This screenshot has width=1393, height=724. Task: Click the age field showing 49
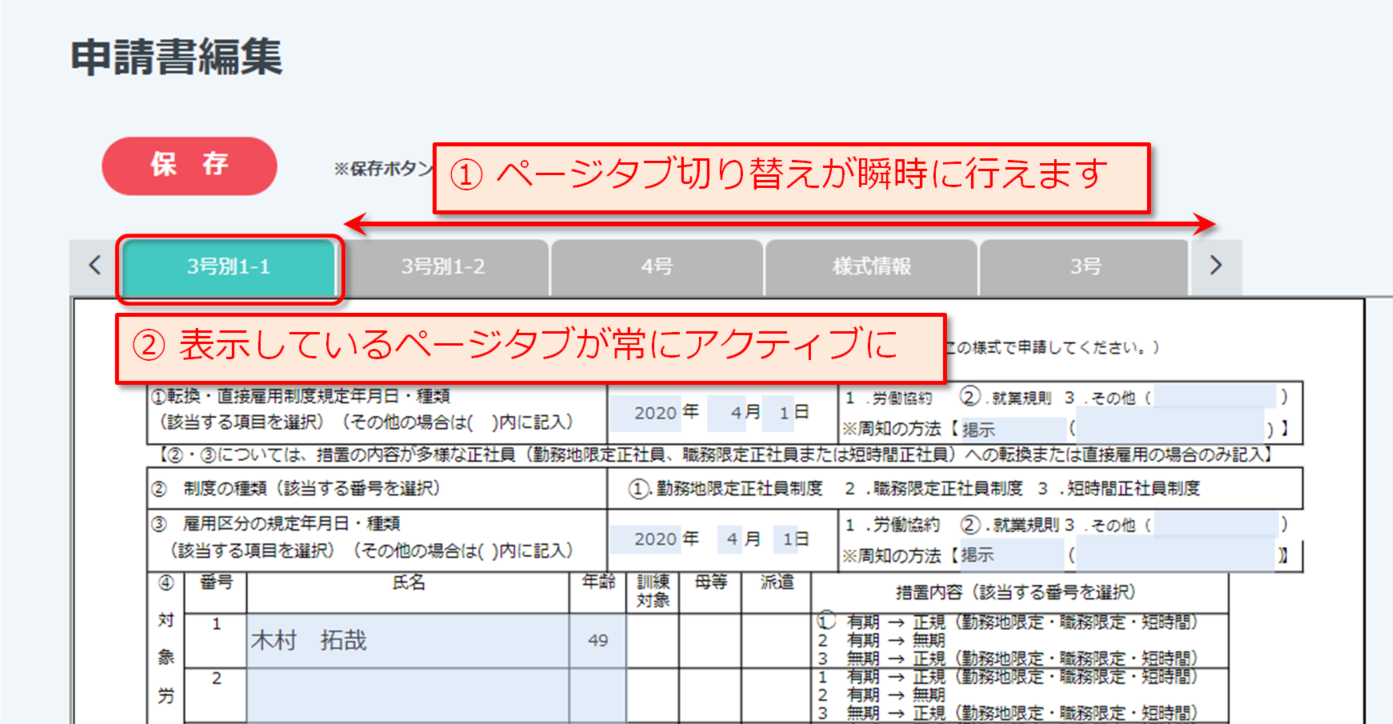pos(598,641)
